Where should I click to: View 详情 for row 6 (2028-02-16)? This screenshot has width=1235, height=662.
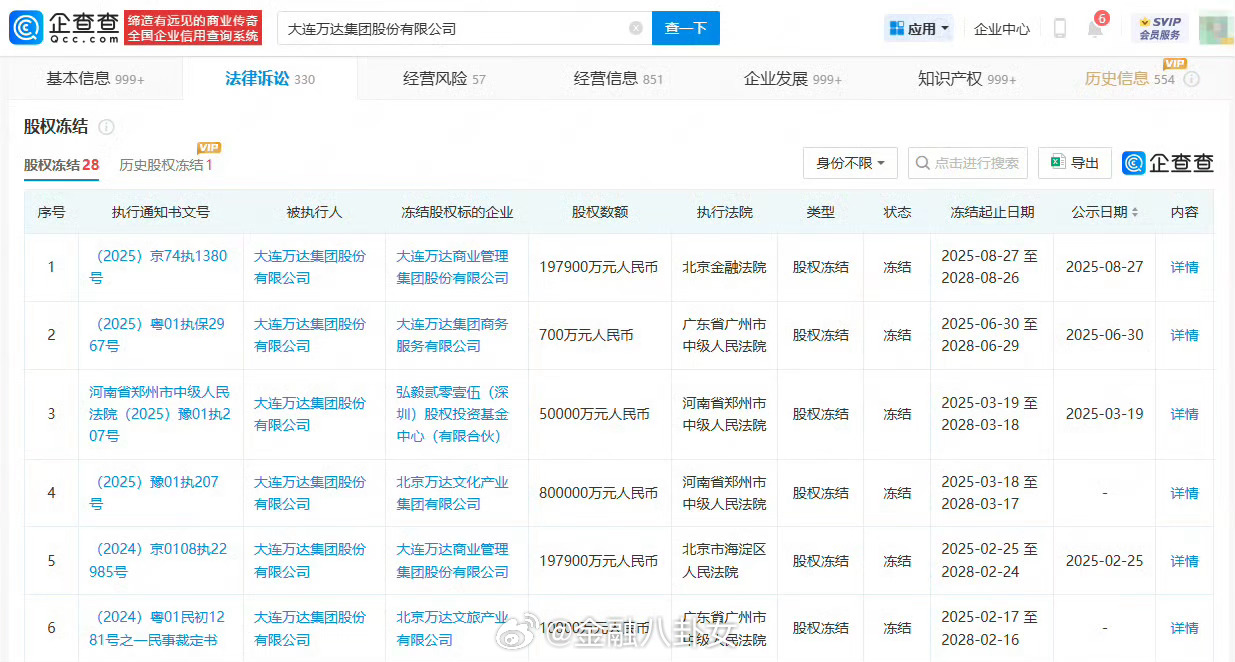(x=1185, y=629)
